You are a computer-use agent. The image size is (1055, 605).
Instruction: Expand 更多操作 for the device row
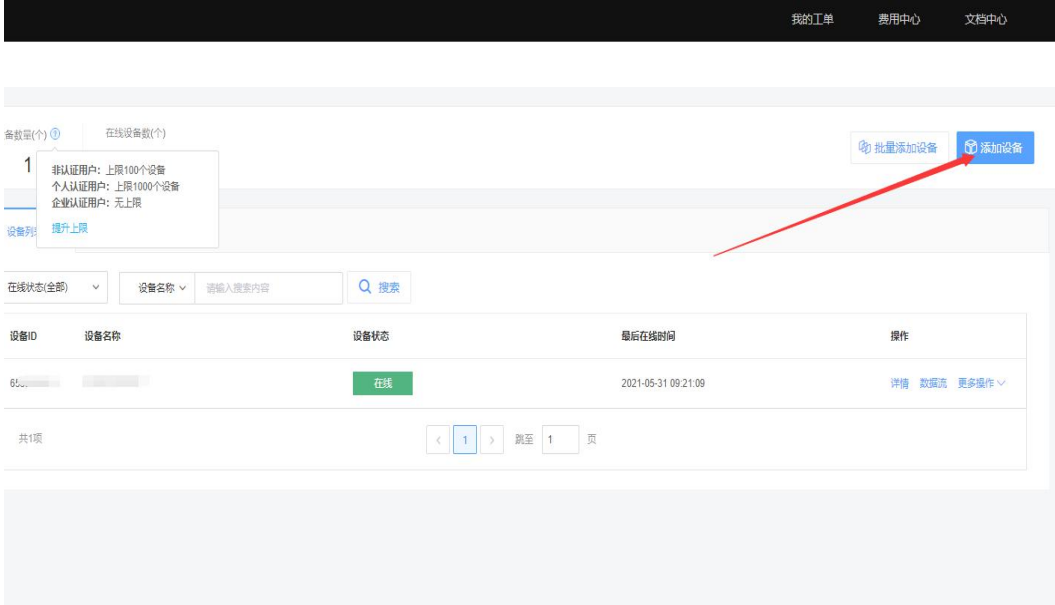coord(981,384)
